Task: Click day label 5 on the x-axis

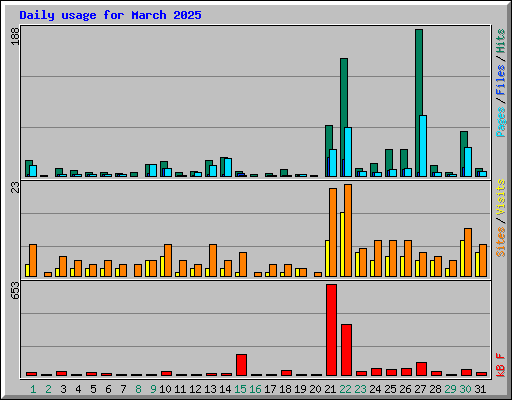Action: coord(93,389)
